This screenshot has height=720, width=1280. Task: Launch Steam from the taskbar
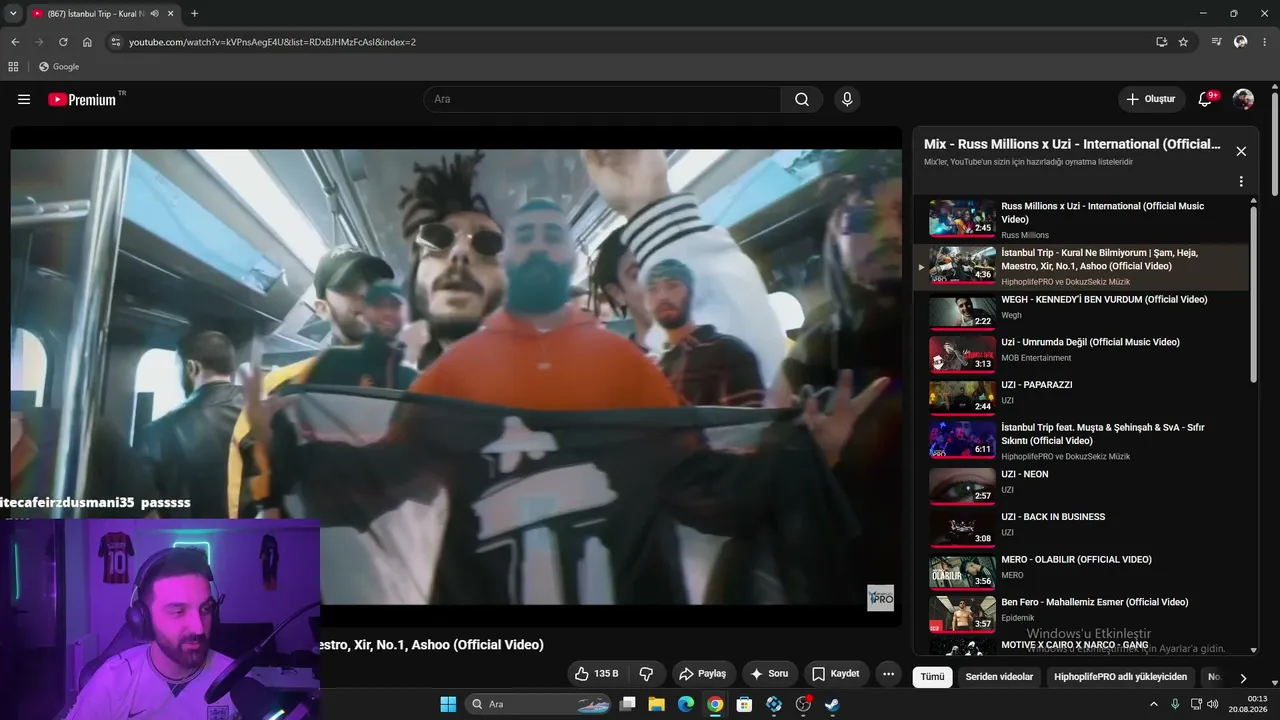(x=831, y=704)
